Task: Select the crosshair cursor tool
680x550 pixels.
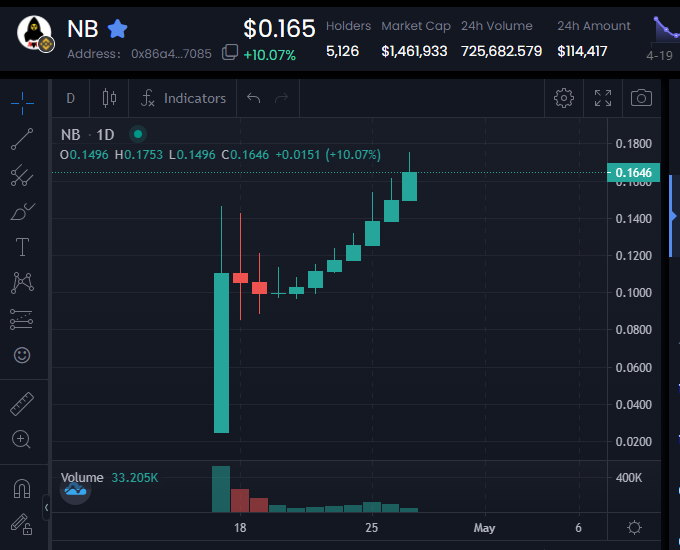Action: point(22,103)
